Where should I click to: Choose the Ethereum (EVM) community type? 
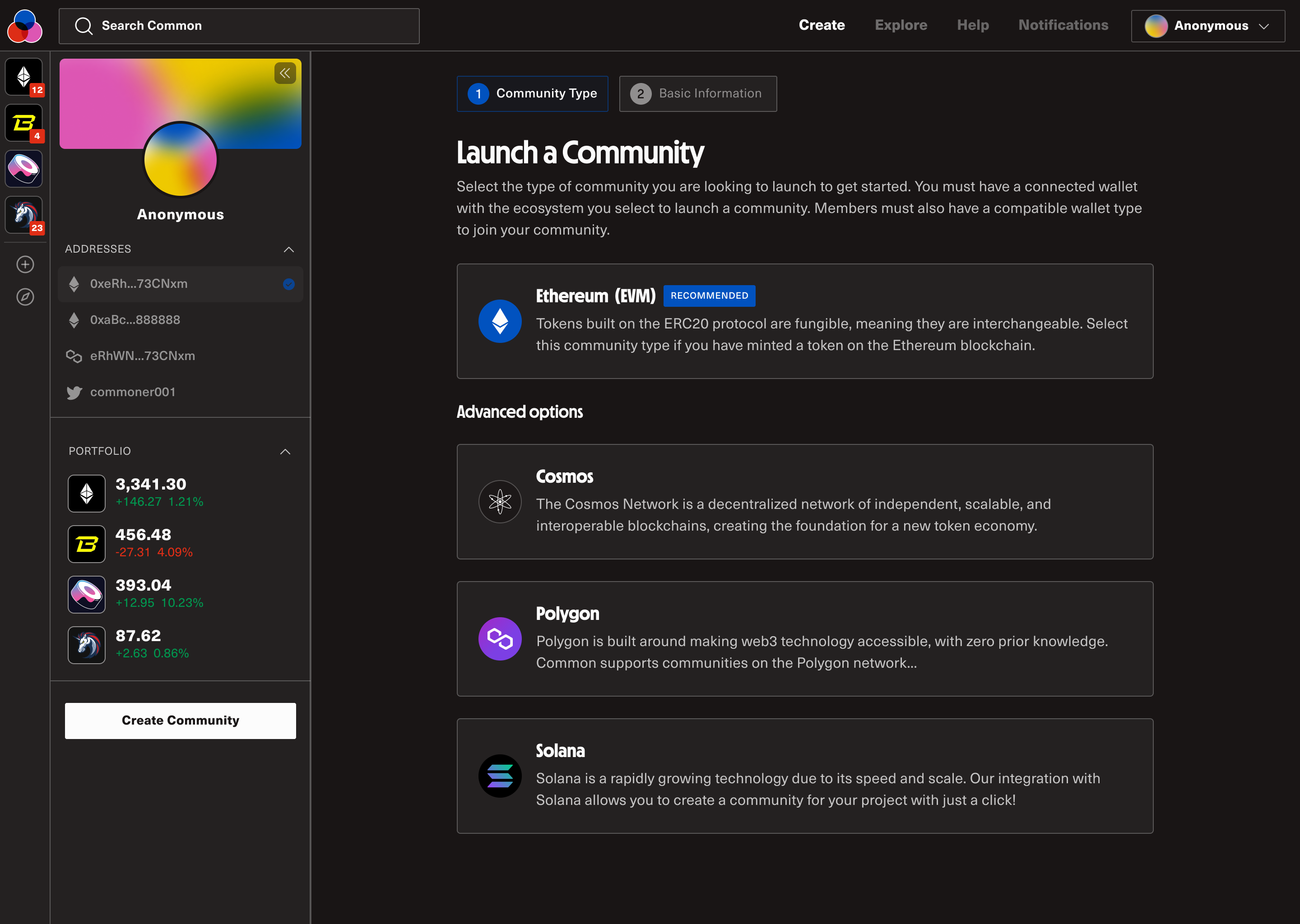pyautogui.click(x=804, y=321)
